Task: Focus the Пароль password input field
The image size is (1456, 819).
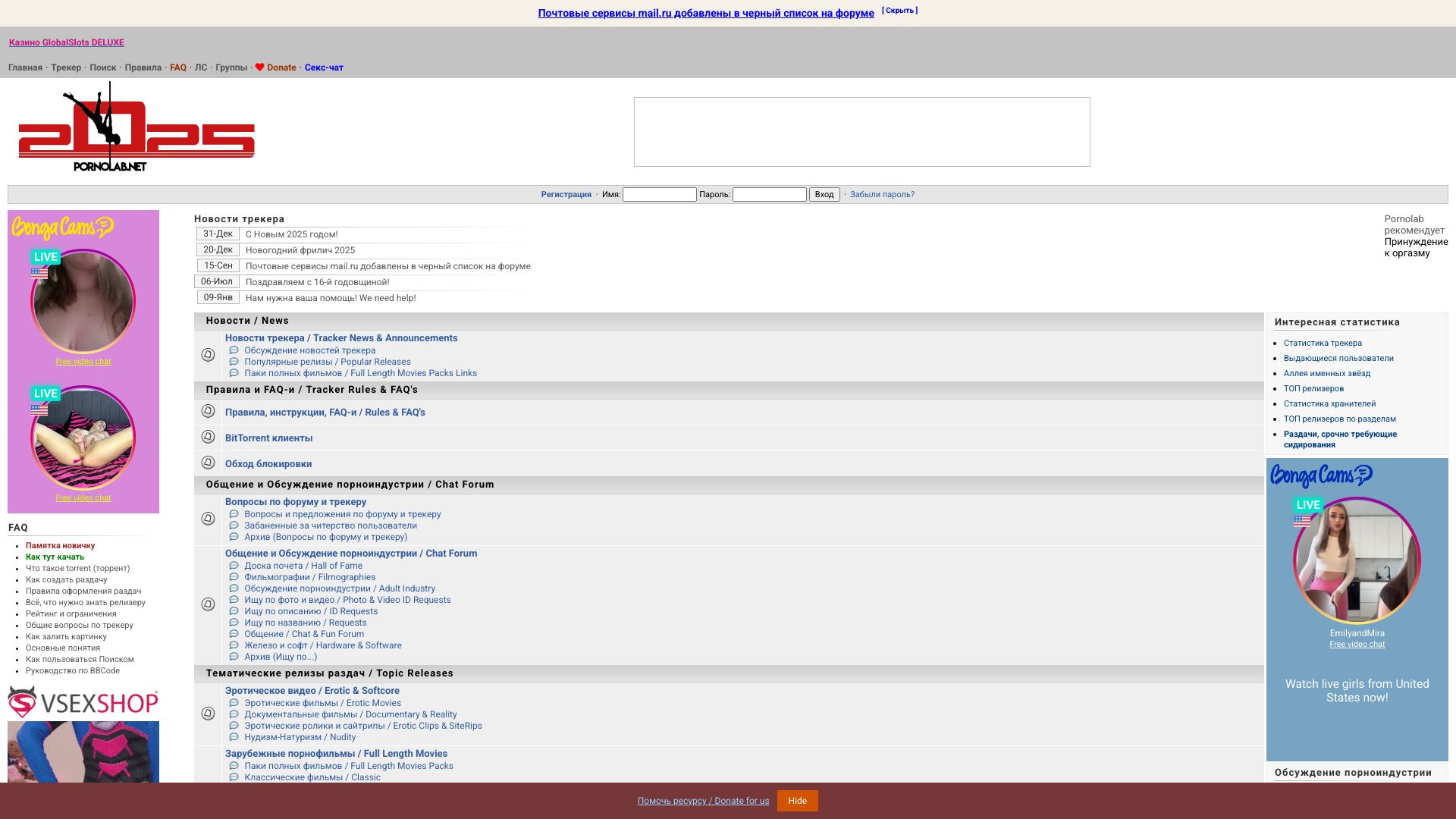Action: pos(769,195)
